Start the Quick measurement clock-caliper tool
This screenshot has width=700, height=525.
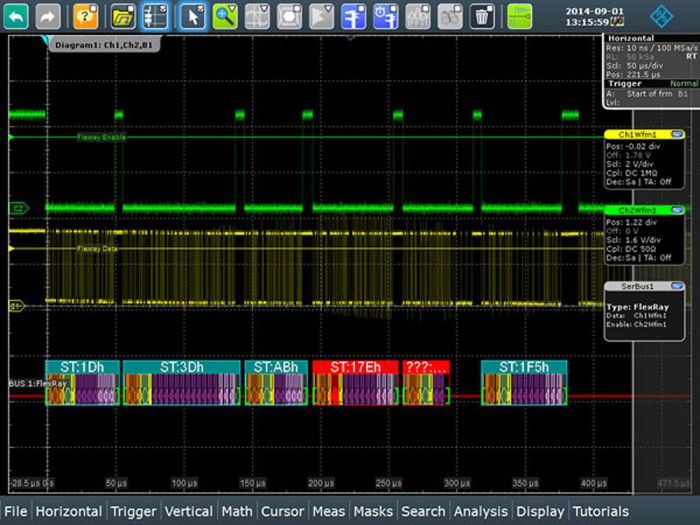point(386,17)
